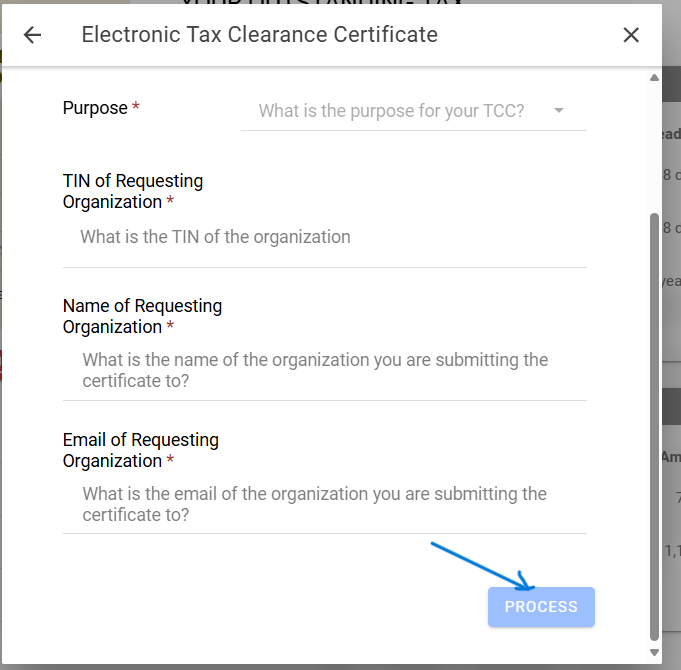Click the vertical scrollbar thumb

coord(654,420)
